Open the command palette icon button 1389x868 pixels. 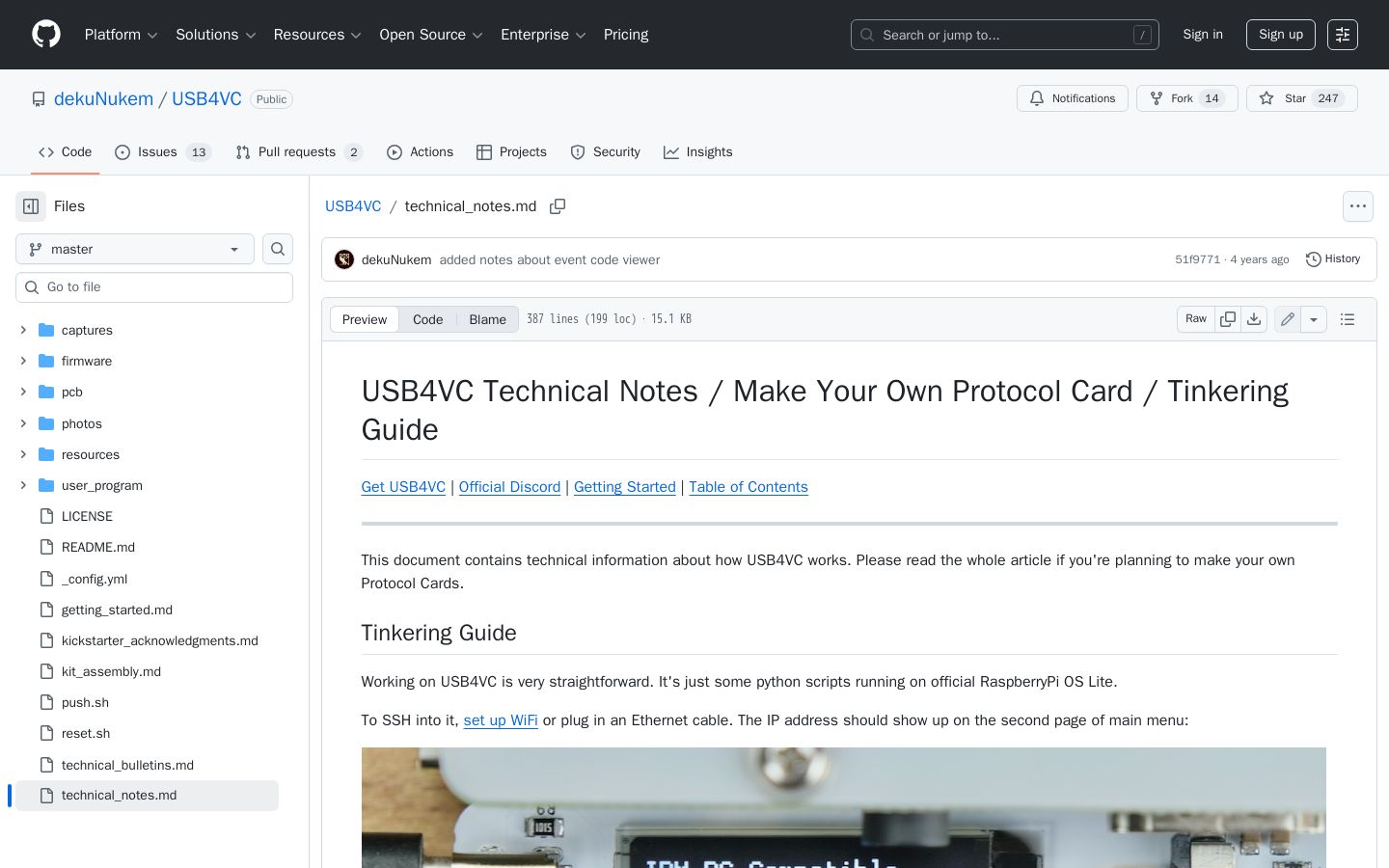[1343, 35]
